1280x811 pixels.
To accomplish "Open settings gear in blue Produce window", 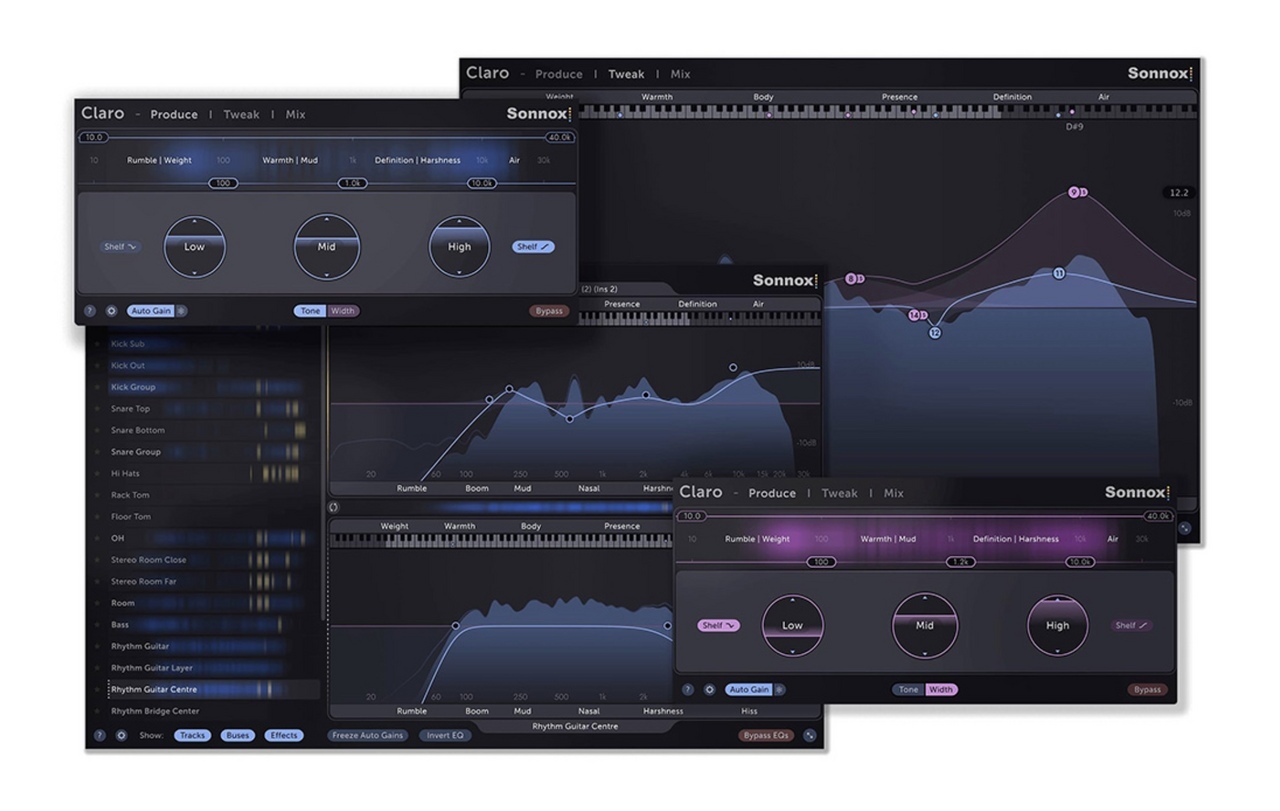I will 111,311.
